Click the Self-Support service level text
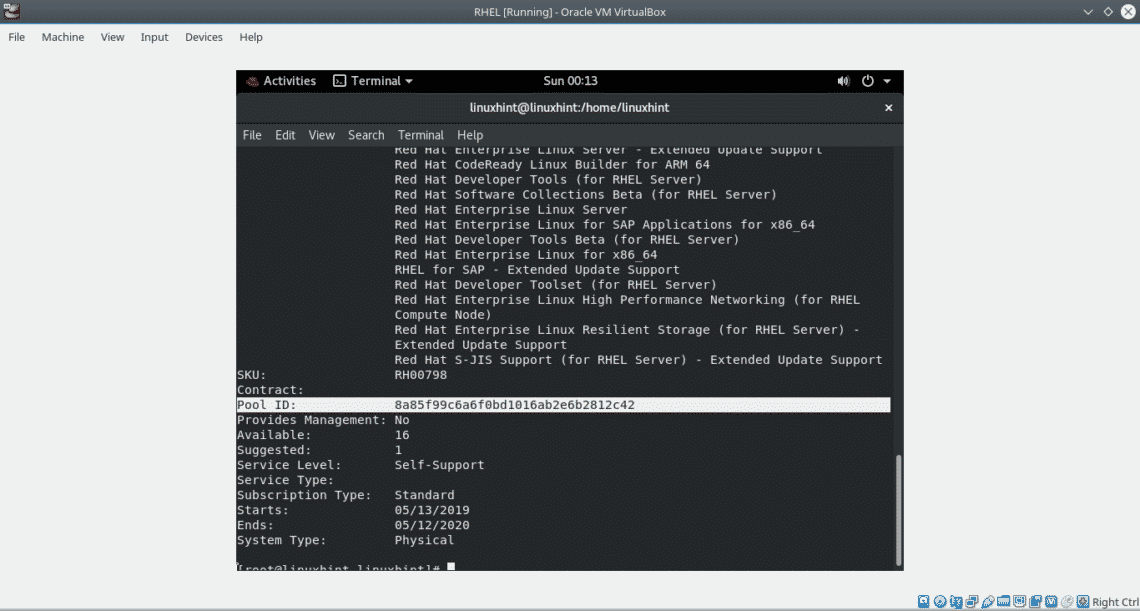Screen dimensions: 1140x611 coord(439,465)
